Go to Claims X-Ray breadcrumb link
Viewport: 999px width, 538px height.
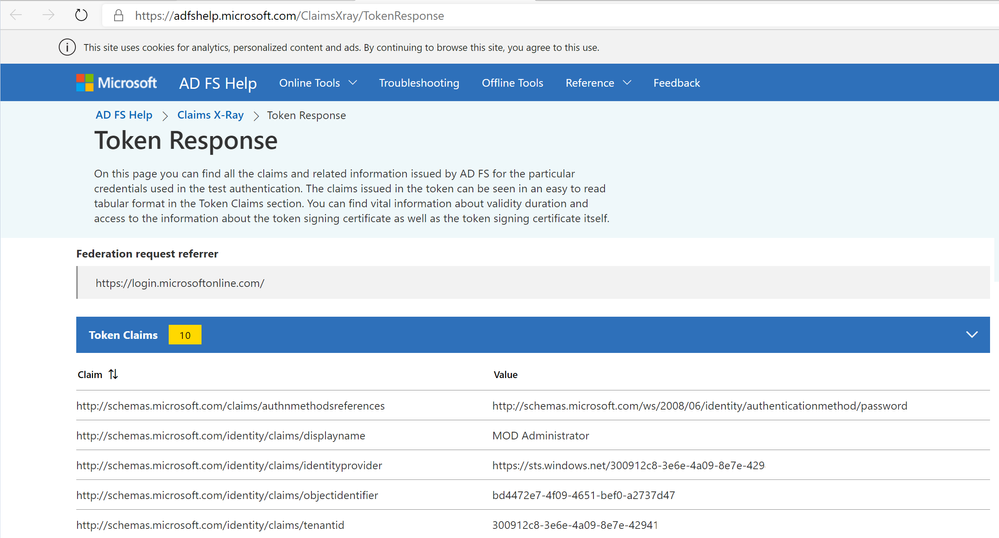tap(210, 115)
